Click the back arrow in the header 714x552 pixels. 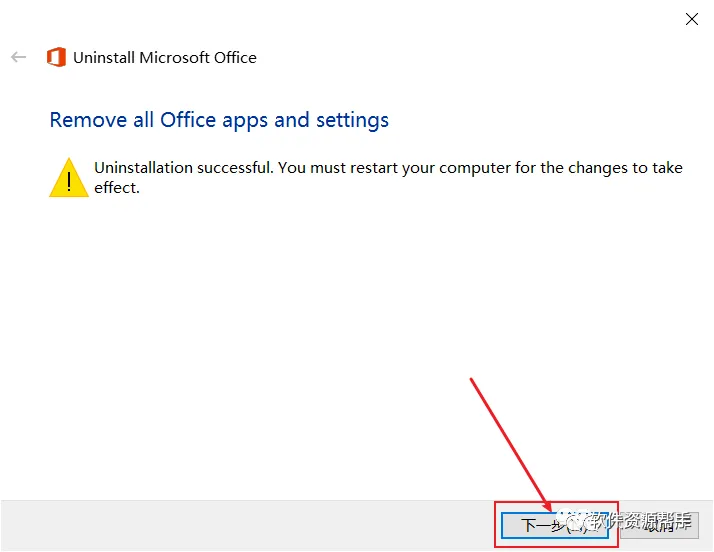18,57
